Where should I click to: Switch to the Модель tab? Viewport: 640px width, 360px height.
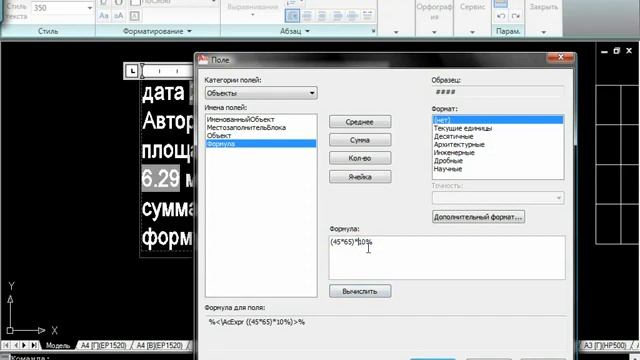pos(58,345)
